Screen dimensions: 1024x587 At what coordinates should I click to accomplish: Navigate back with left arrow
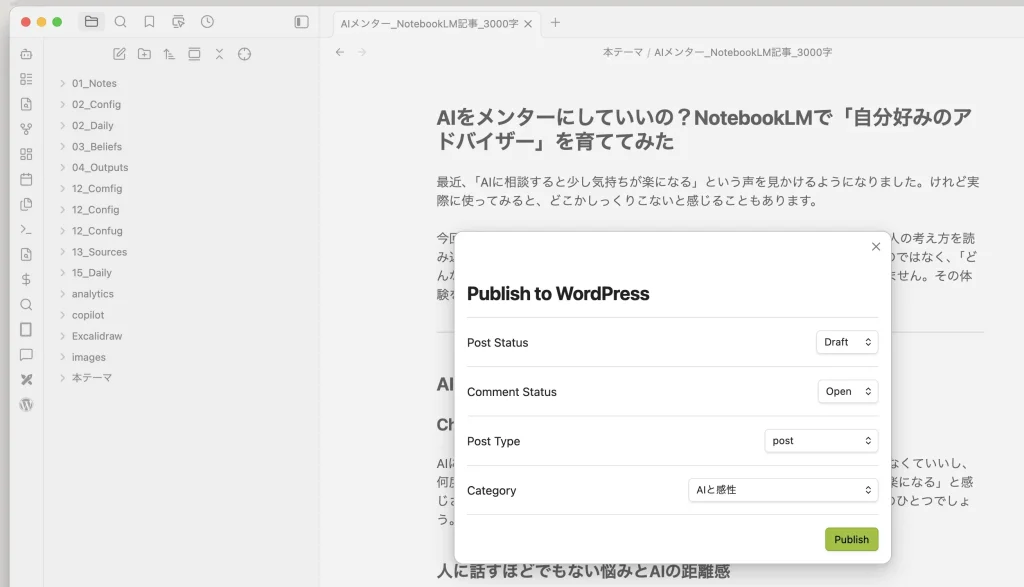click(x=340, y=52)
